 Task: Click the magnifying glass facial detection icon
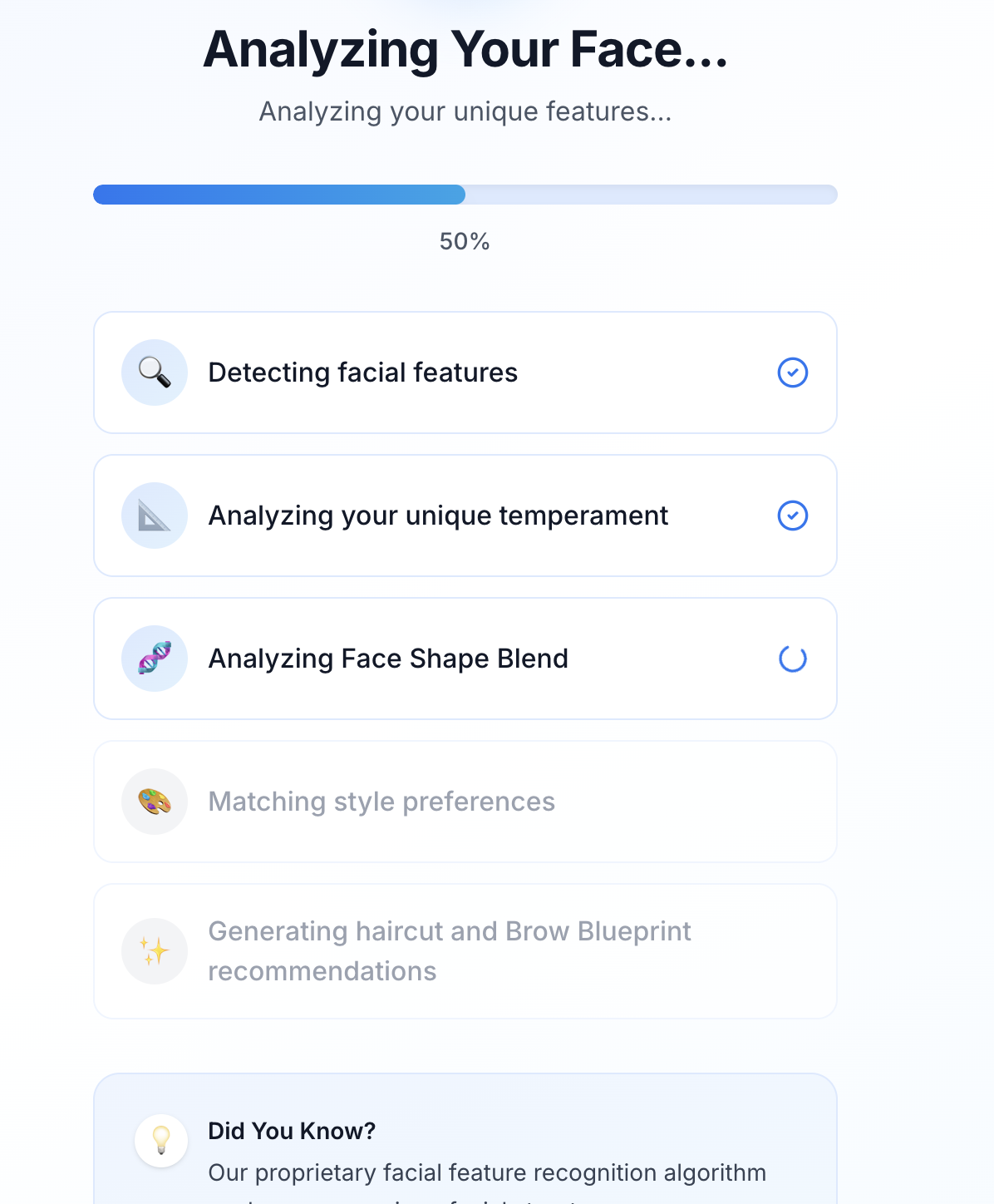155,373
